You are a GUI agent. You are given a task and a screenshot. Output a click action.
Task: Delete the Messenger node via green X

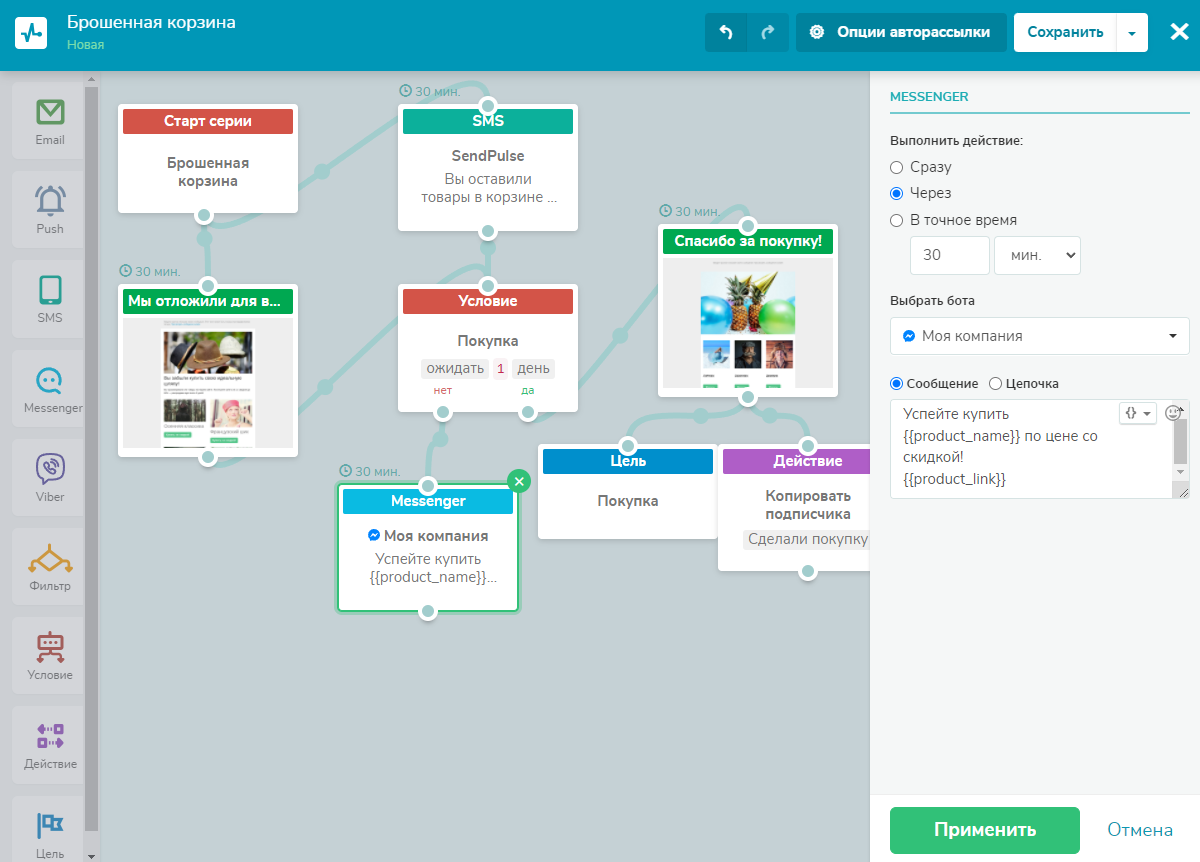518,481
